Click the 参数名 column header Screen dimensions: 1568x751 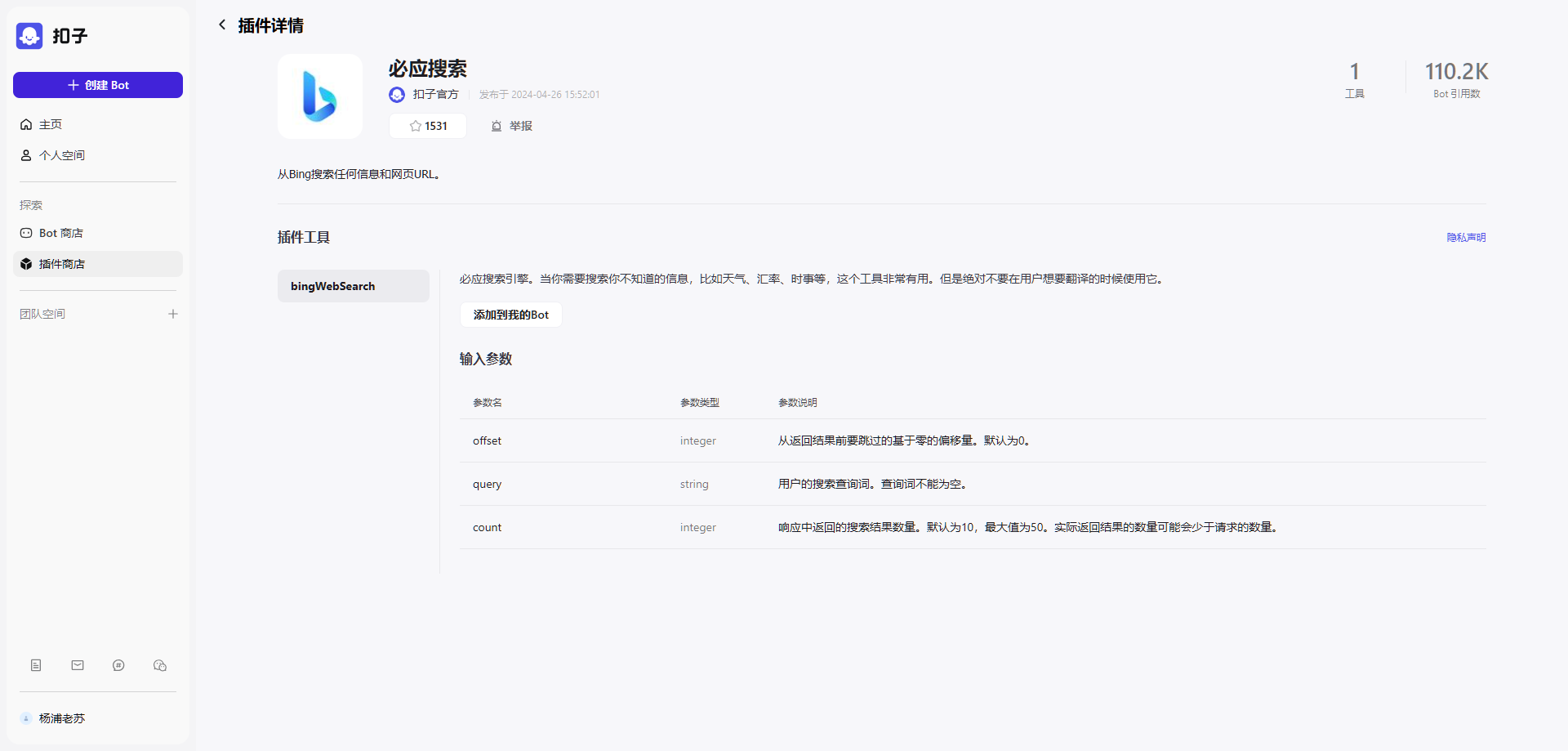(488, 403)
